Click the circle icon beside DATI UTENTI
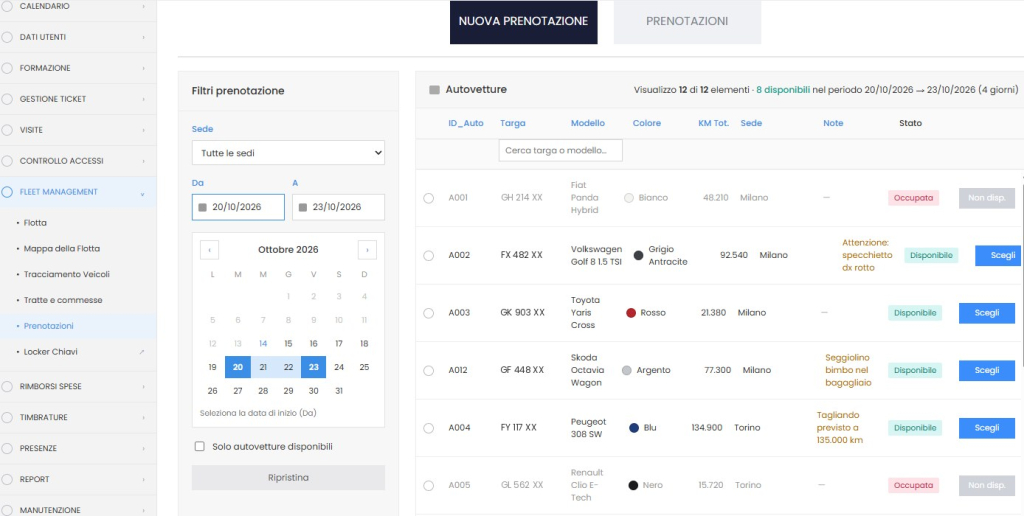The width and height of the screenshot is (1024, 516). [x=7, y=37]
